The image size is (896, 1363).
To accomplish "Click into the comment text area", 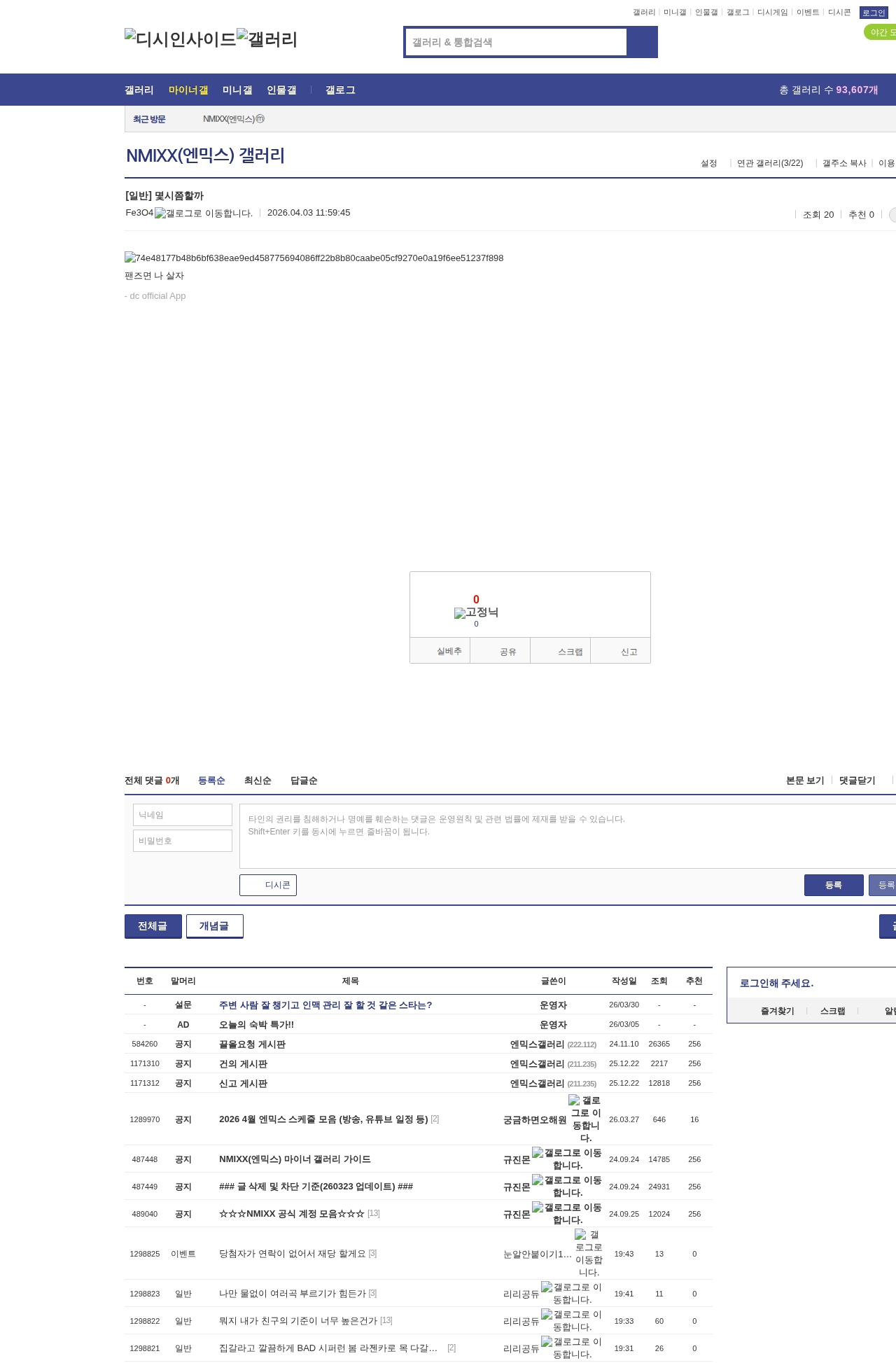I will click(568, 836).
